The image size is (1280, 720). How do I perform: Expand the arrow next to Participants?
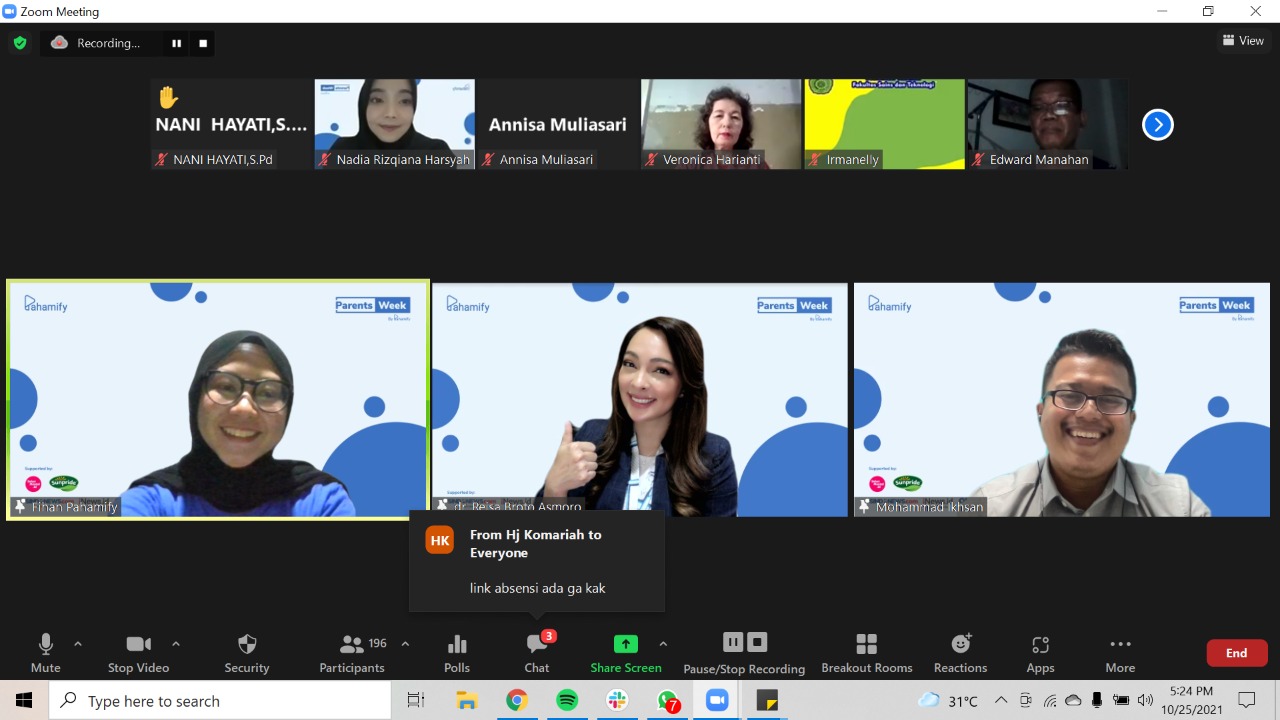click(x=405, y=644)
